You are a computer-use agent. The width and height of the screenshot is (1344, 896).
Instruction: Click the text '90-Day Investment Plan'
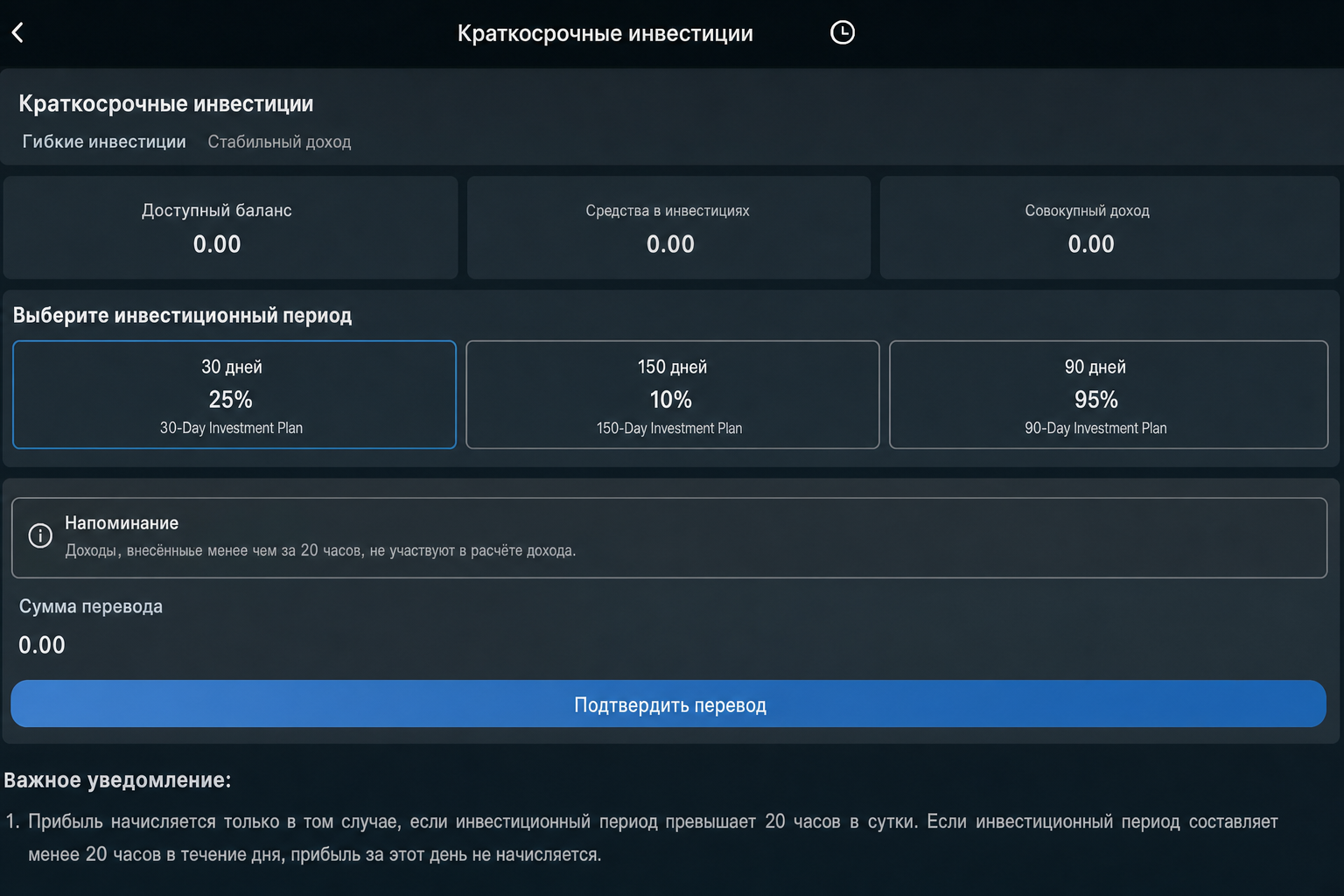(1095, 428)
